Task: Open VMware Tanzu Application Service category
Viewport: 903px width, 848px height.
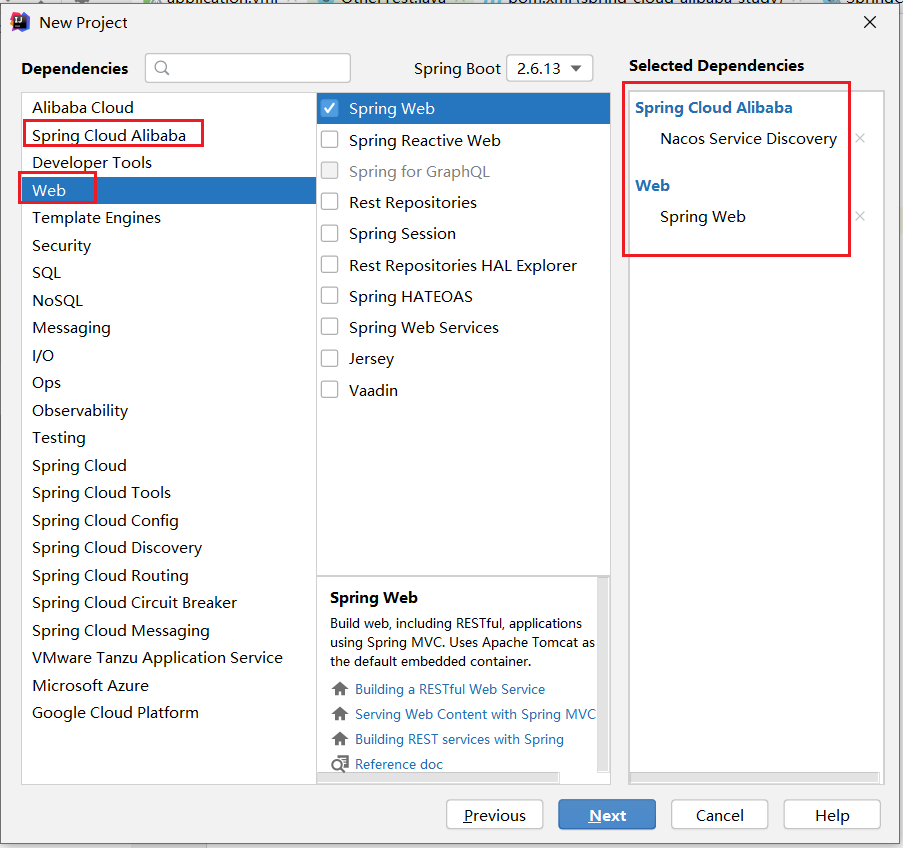Action: 169,658
